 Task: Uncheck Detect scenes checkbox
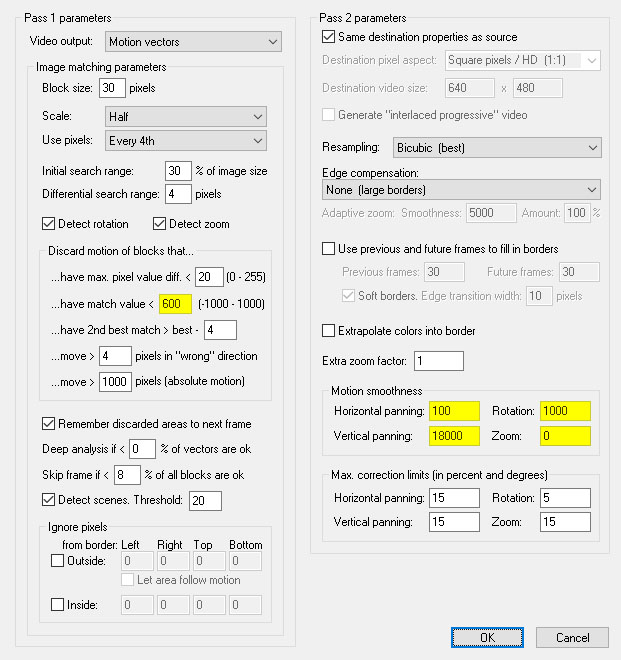click(x=49, y=500)
